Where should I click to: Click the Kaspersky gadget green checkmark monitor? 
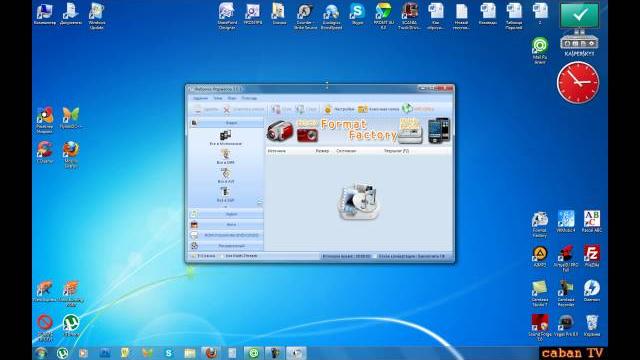click(x=579, y=16)
